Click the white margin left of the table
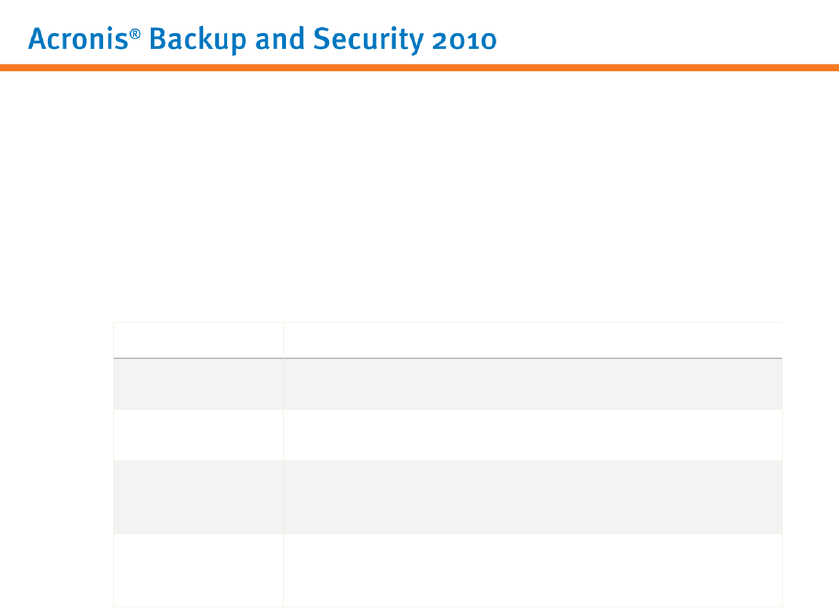Viewport: 839px width, 608px height. pyautogui.click(x=55, y=460)
